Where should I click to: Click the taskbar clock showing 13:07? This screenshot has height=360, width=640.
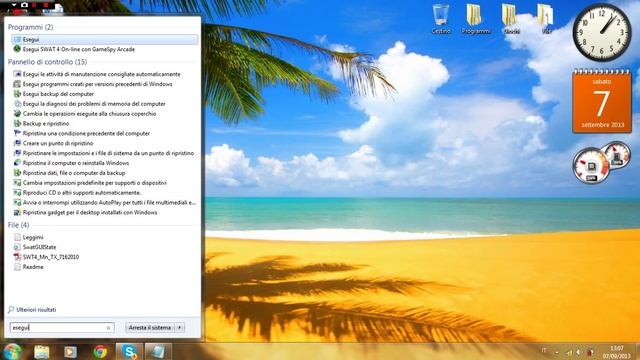tap(617, 352)
